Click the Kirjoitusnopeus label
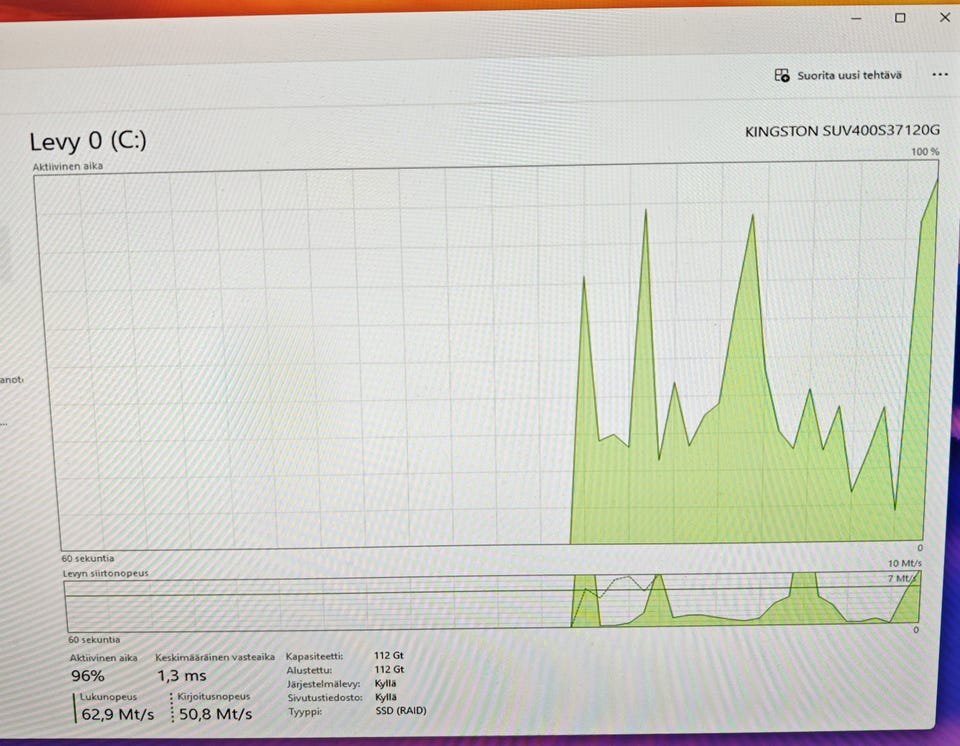 (214, 696)
